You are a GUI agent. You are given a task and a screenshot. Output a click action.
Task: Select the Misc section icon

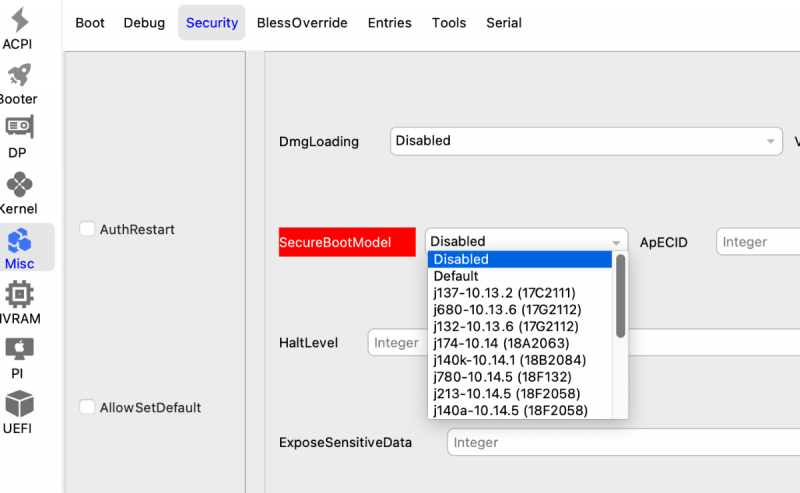pyautogui.click(x=19, y=241)
